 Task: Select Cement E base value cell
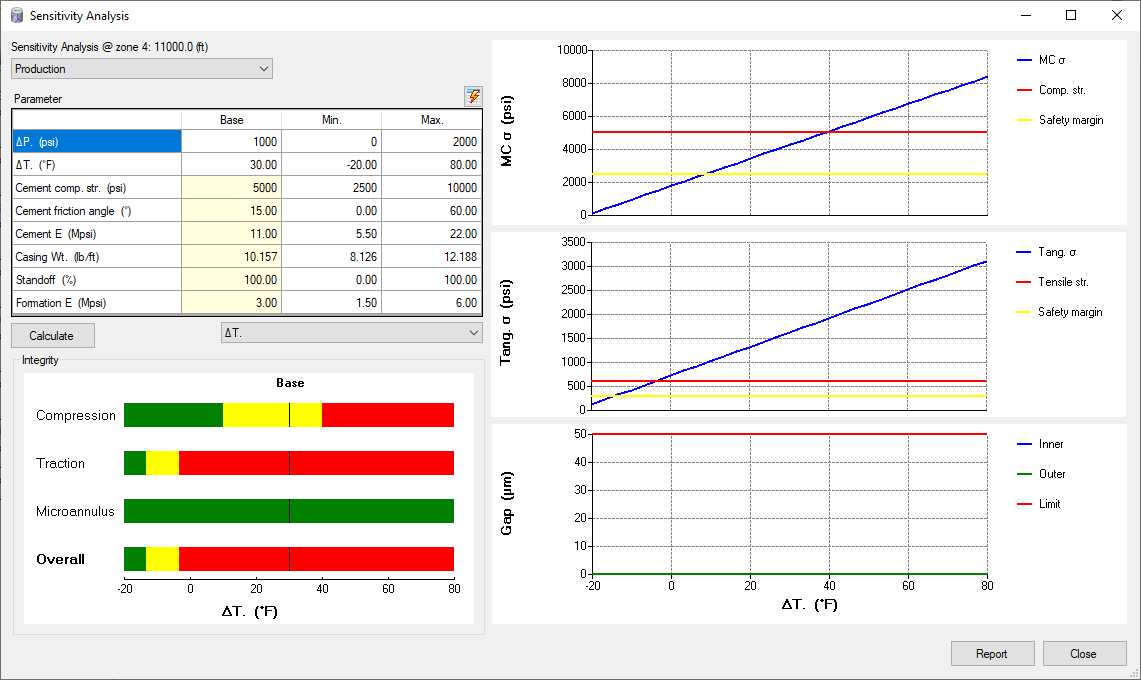[231, 234]
